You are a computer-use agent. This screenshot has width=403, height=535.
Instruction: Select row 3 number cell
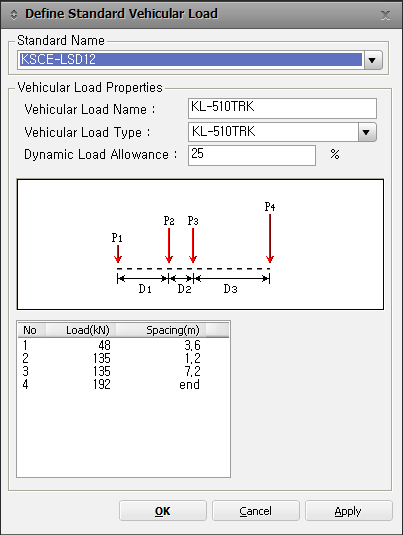tap(26, 371)
